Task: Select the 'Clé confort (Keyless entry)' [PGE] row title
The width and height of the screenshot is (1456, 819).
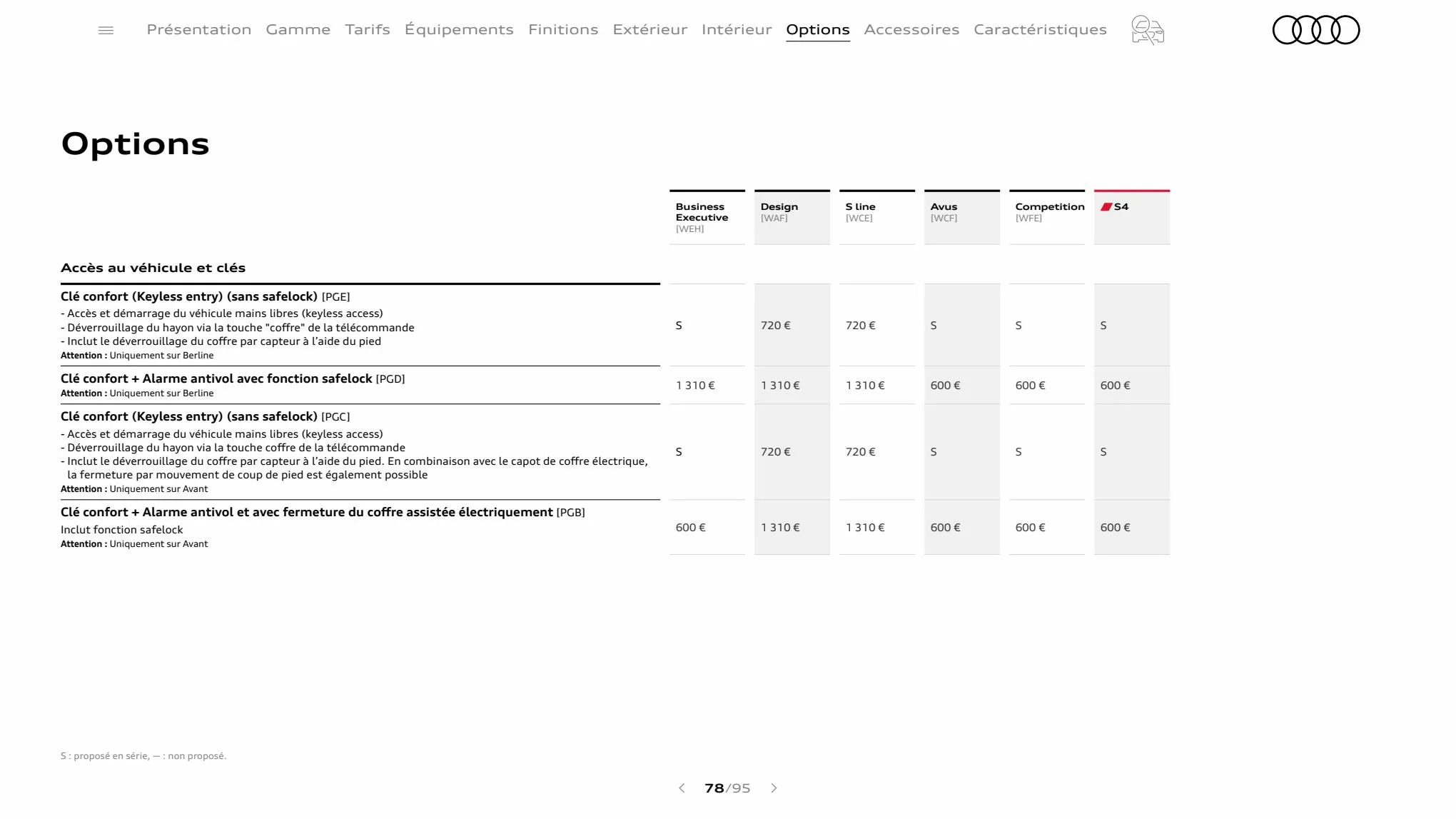Action: pyautogui.click(x=206, y=296)
